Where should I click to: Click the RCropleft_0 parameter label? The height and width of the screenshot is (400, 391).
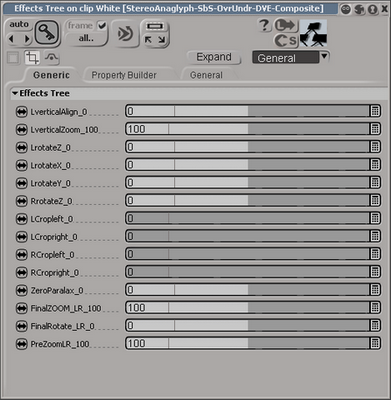tap(52, 255)
